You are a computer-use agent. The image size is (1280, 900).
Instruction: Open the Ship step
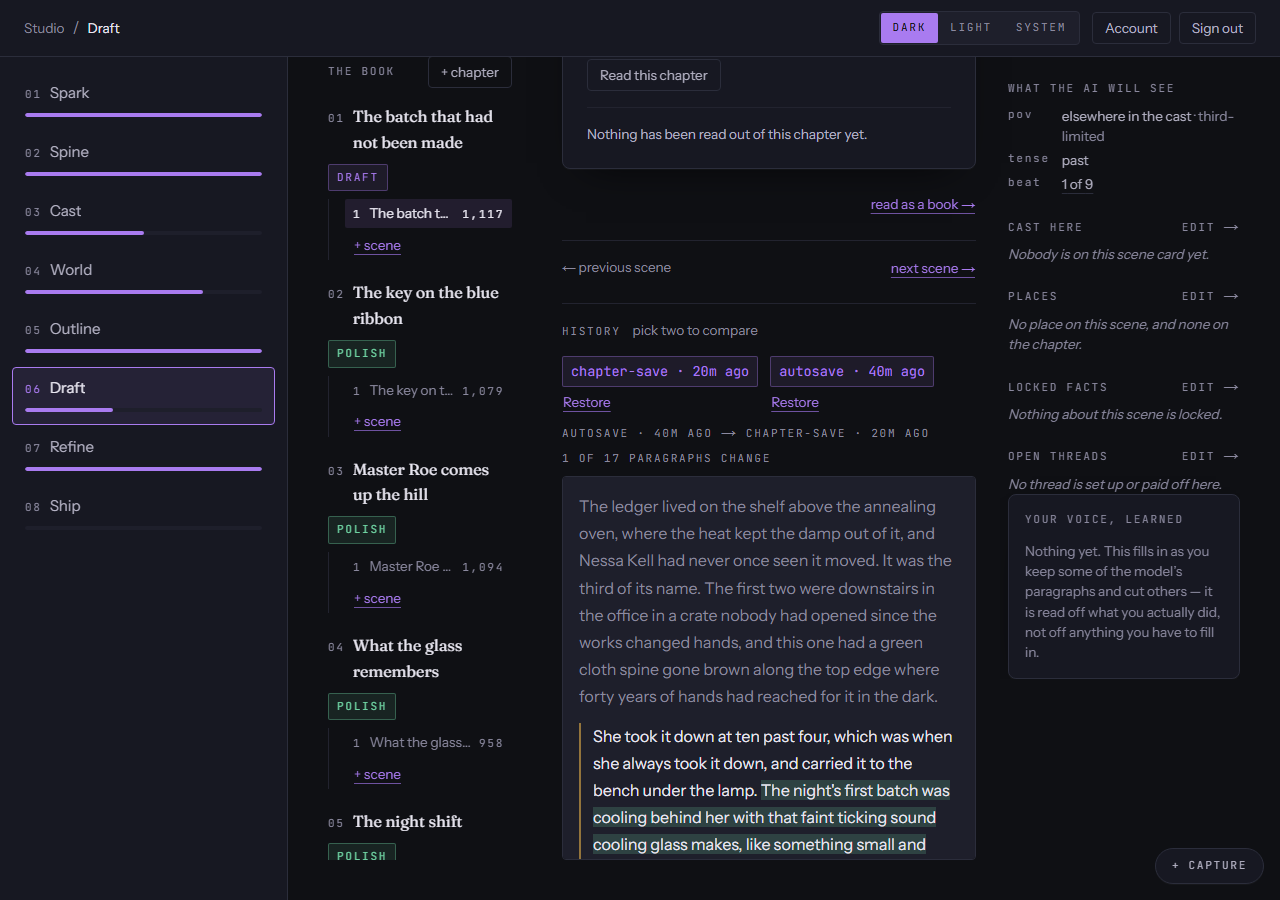point(143,516)
